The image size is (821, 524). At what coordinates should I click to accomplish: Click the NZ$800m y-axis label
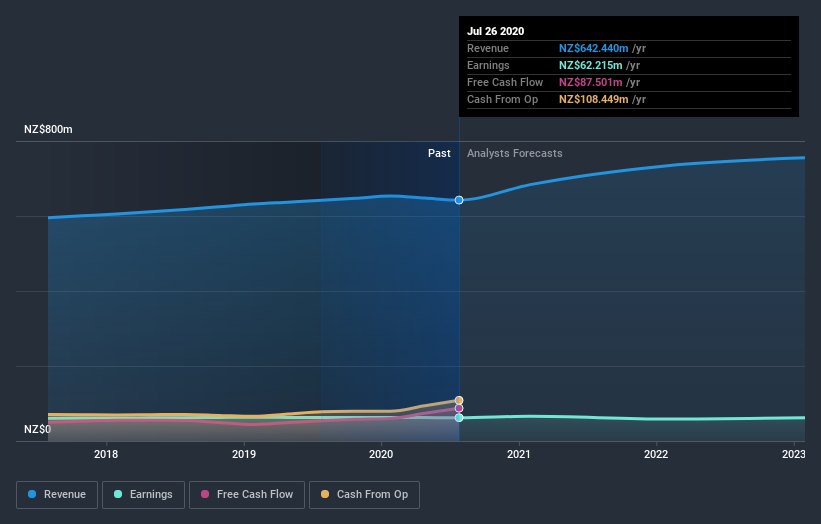(48, 129)
